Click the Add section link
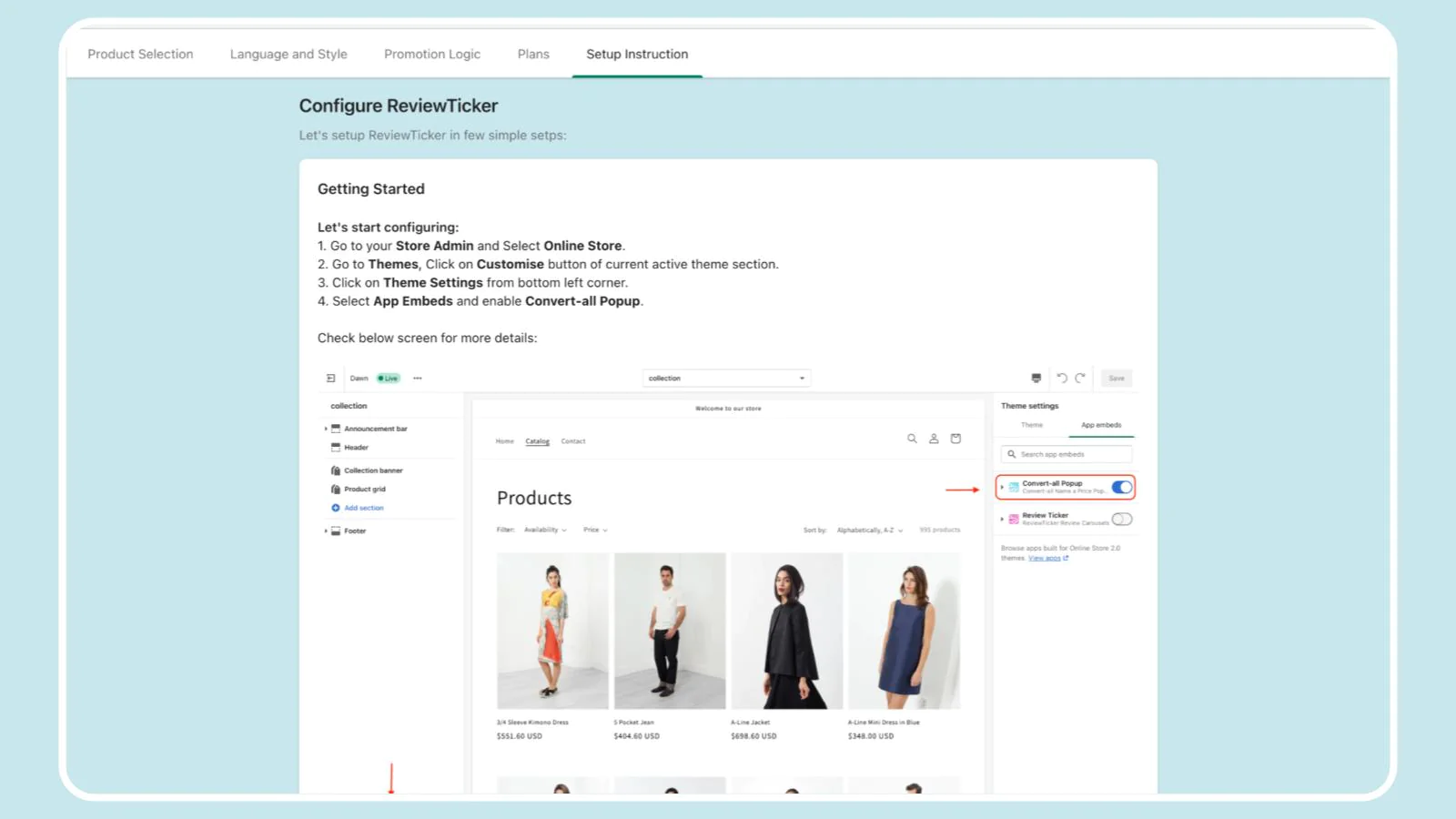 (364, 508)
